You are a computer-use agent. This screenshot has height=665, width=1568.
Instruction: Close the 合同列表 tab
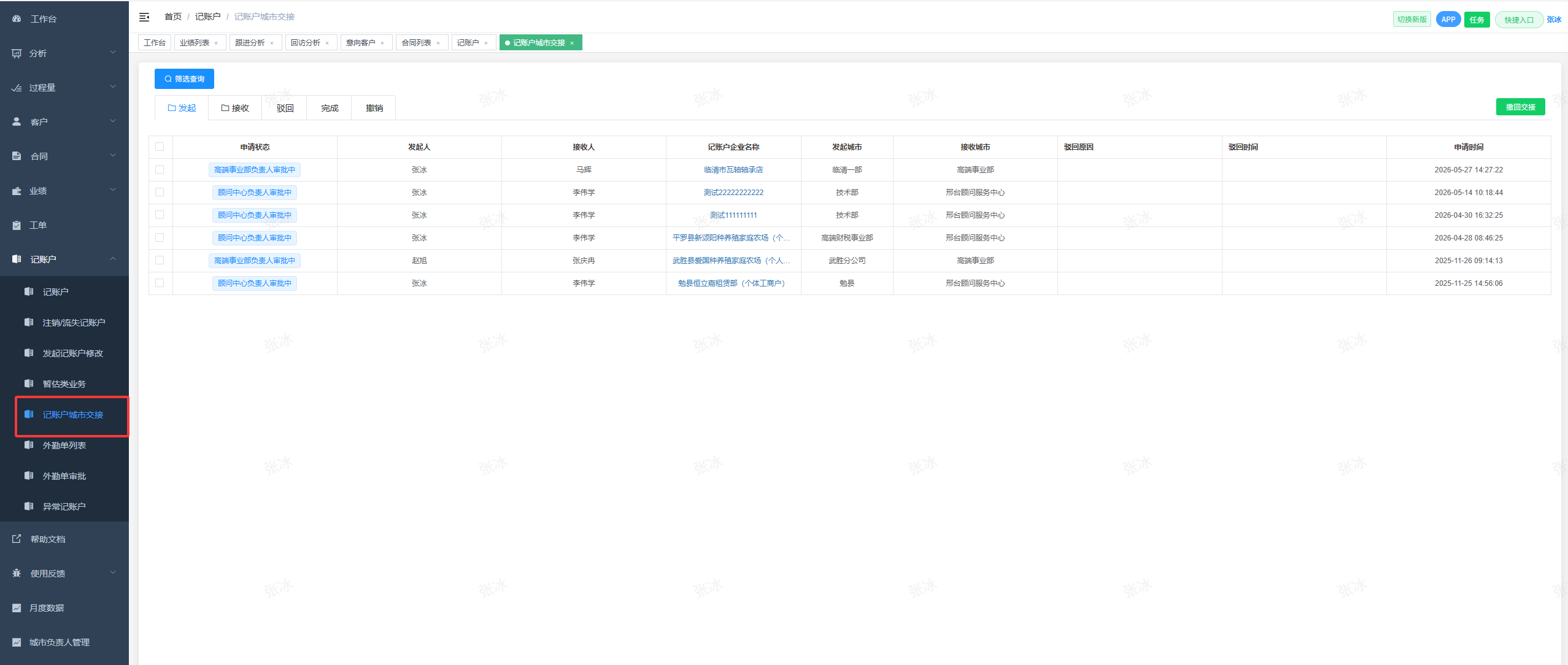pos(438,43)
